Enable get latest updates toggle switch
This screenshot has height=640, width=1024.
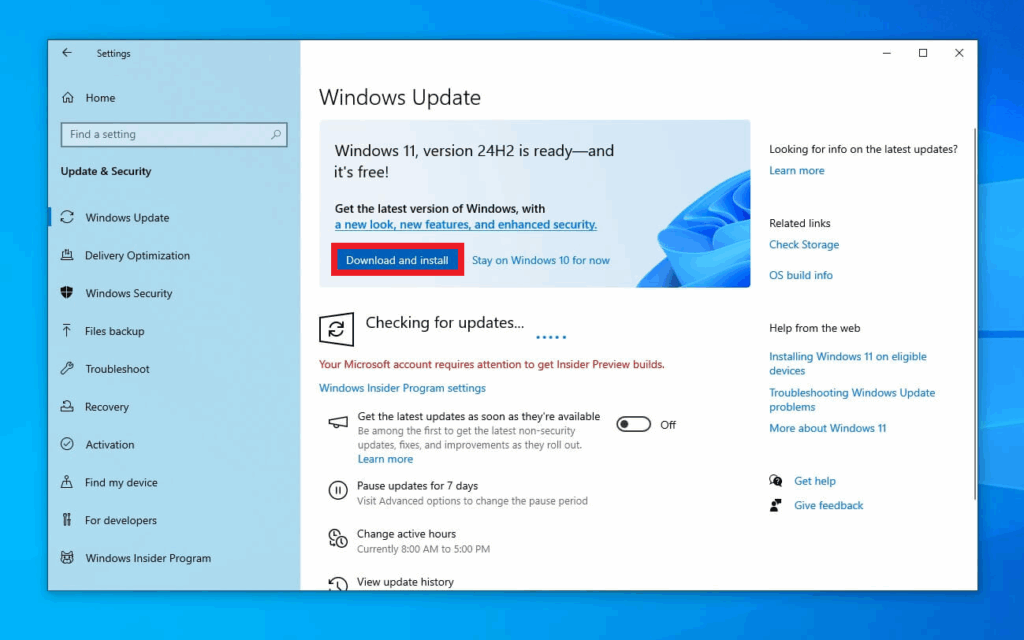click(x=633, y=424)
